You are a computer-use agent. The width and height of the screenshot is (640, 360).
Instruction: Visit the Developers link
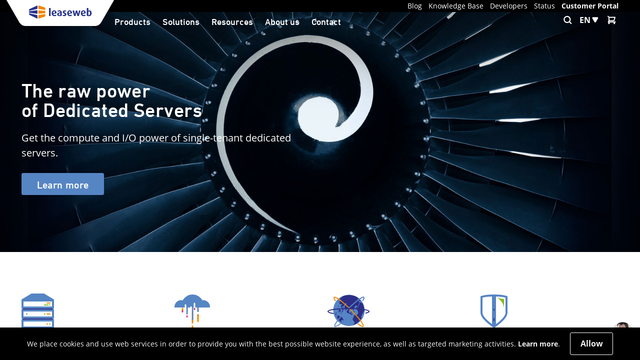click(508, 6)
